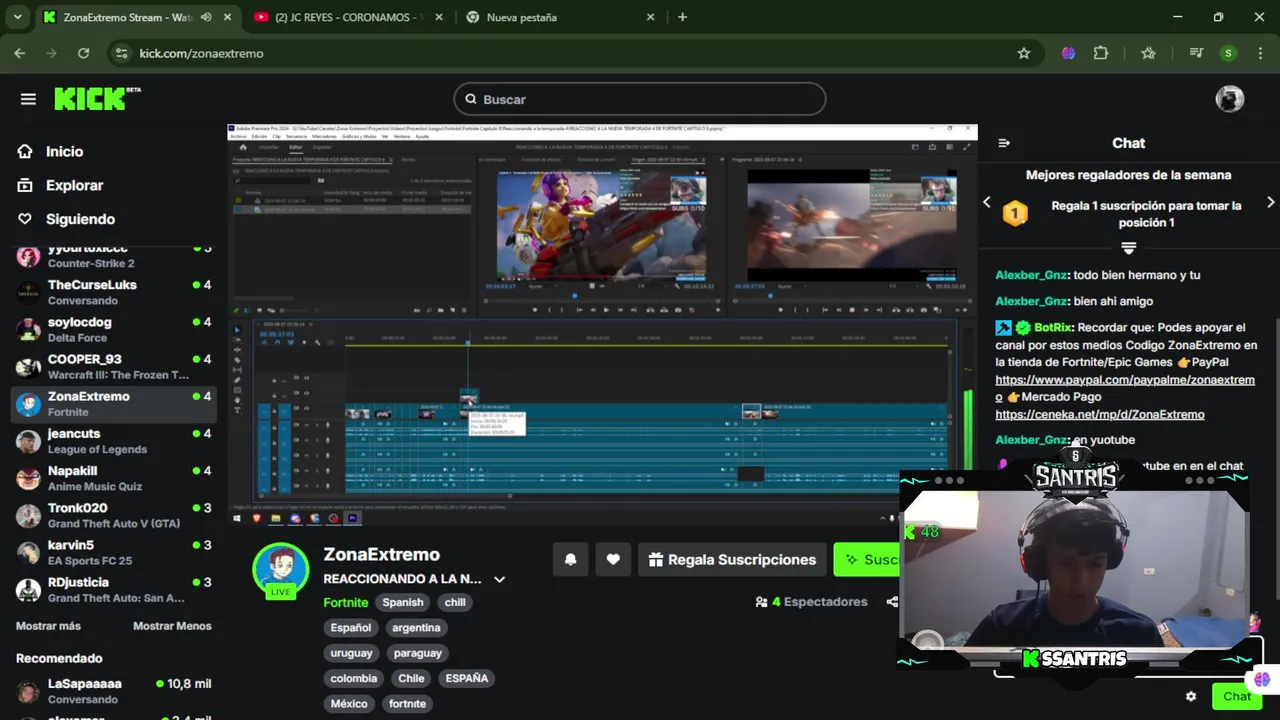
Task: Click the green Suscribirse button
Action: point(868,560)
